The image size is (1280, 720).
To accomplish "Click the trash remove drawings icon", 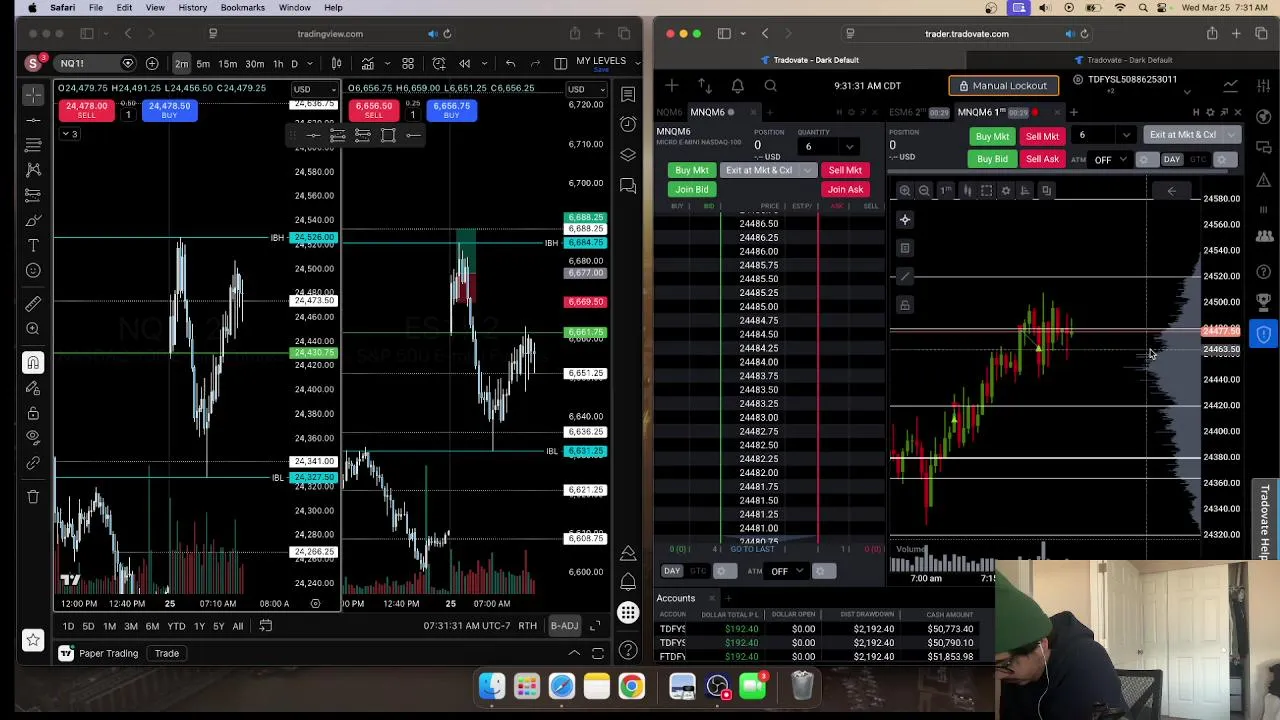I will (x=33, y=496).
